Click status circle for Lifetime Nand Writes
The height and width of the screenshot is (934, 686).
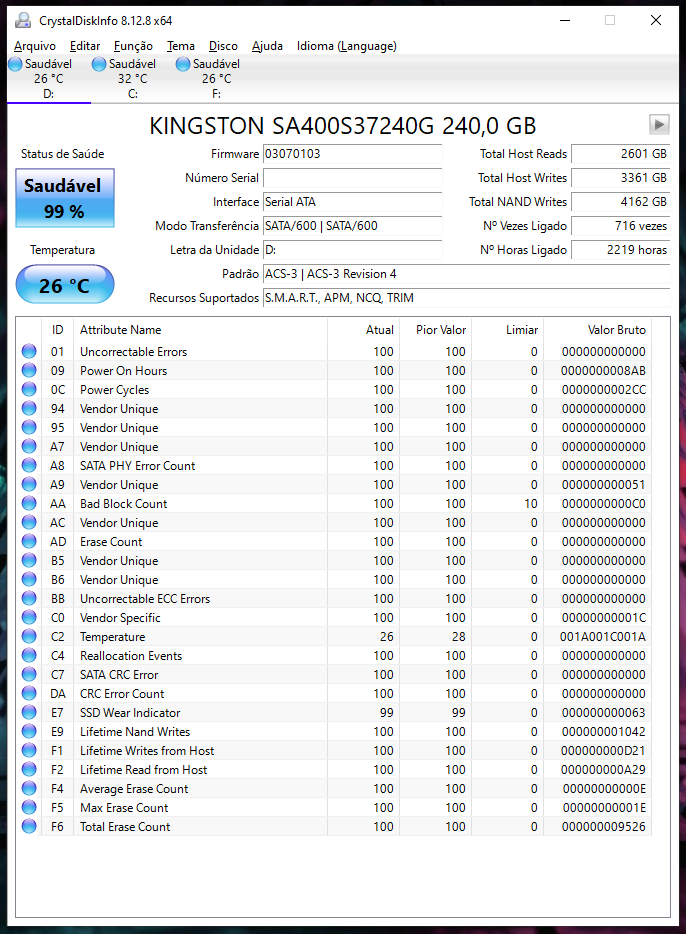coord(29,731)
